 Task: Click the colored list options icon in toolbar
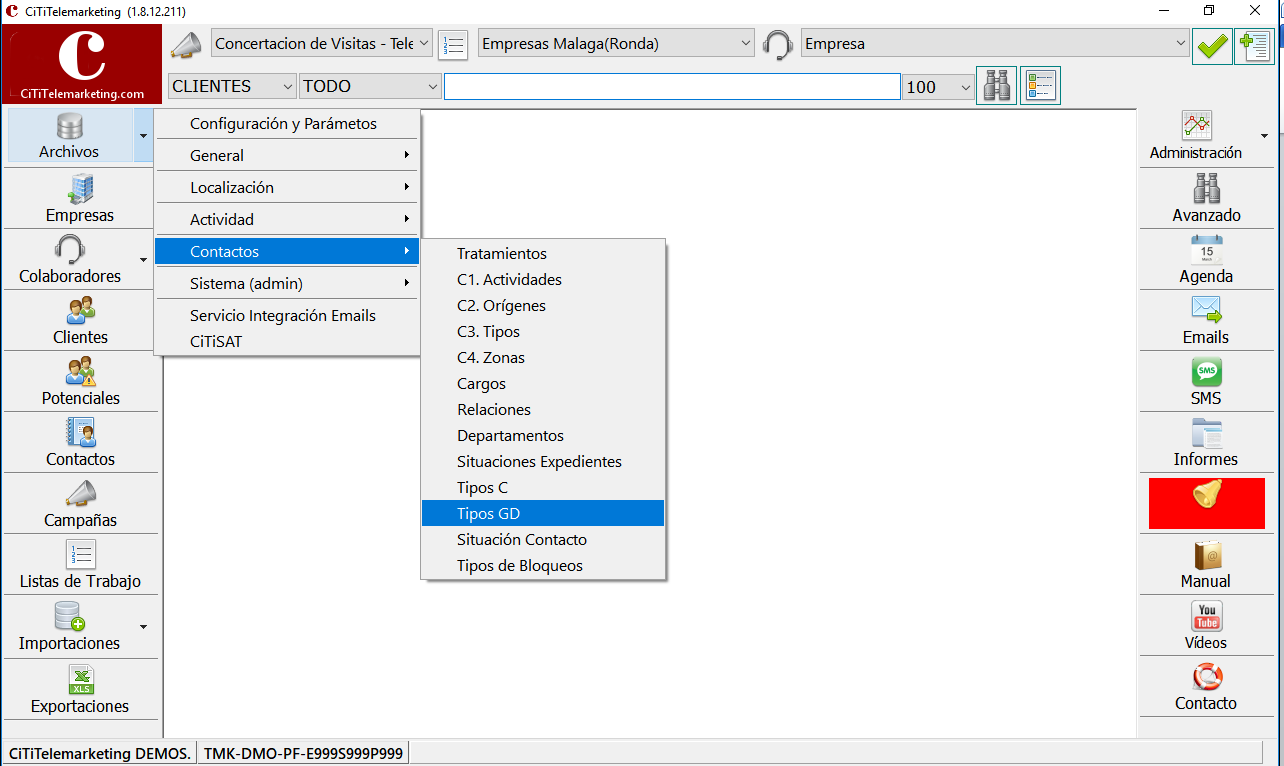[1040, 87]
